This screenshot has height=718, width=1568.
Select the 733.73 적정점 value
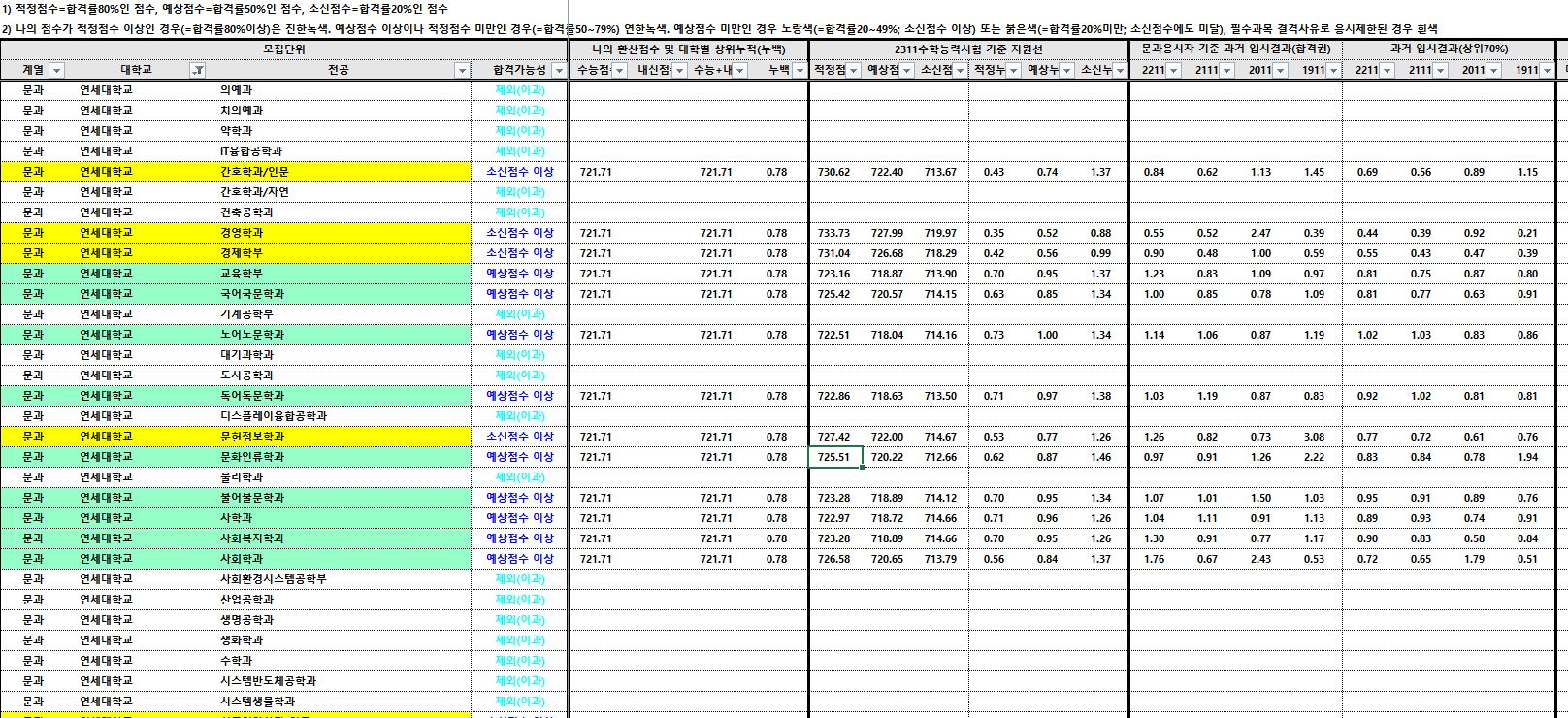(833, 233)
